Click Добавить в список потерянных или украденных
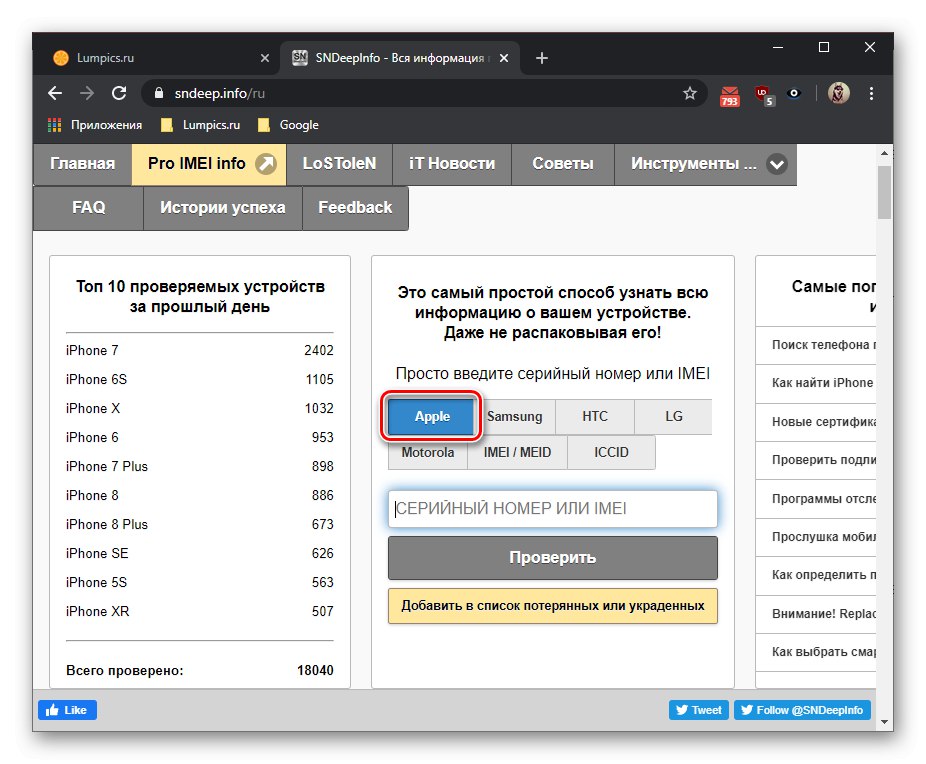This screenshot has height=764, width=926. pyautogui.click(x=553, y=606)
